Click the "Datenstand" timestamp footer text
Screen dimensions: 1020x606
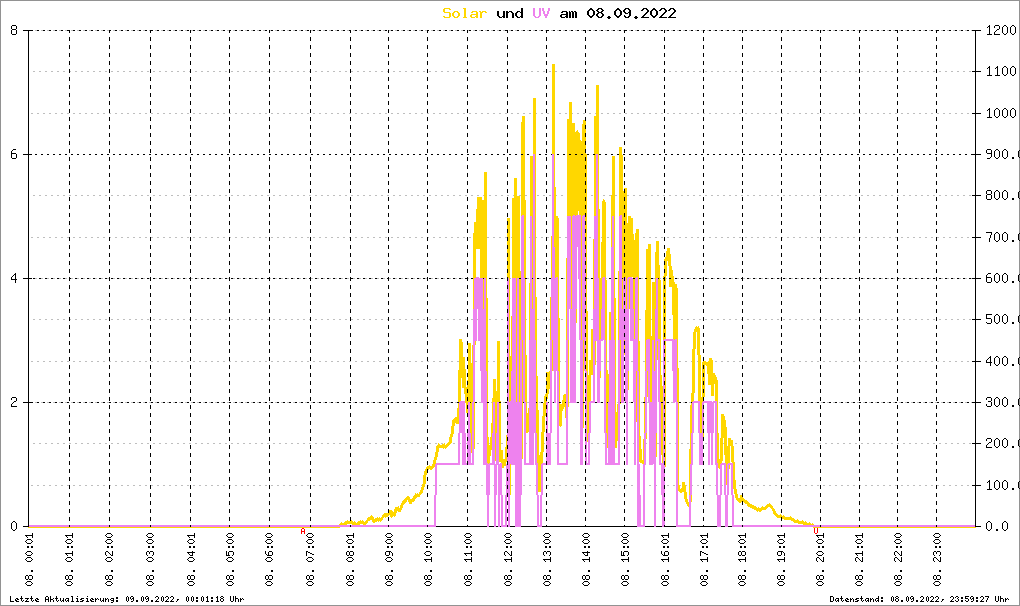922,598
